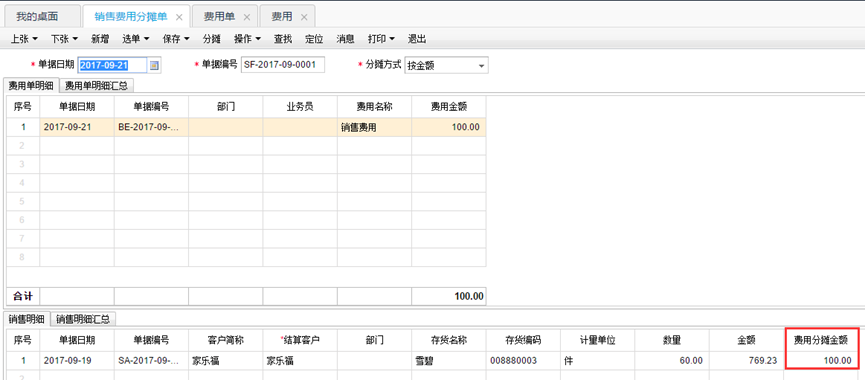Switch to the 费用单 tab
This screenshot has width=865, height=380.
tap(219, 17)
